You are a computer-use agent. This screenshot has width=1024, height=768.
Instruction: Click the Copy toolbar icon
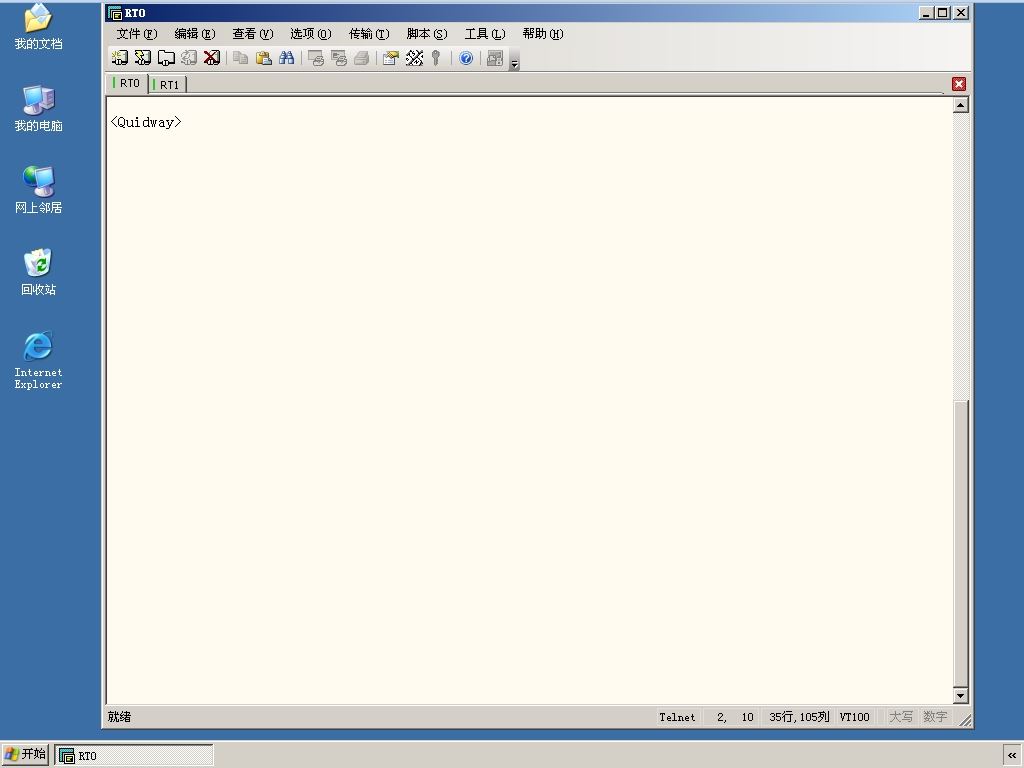click(x=240, y=58)
